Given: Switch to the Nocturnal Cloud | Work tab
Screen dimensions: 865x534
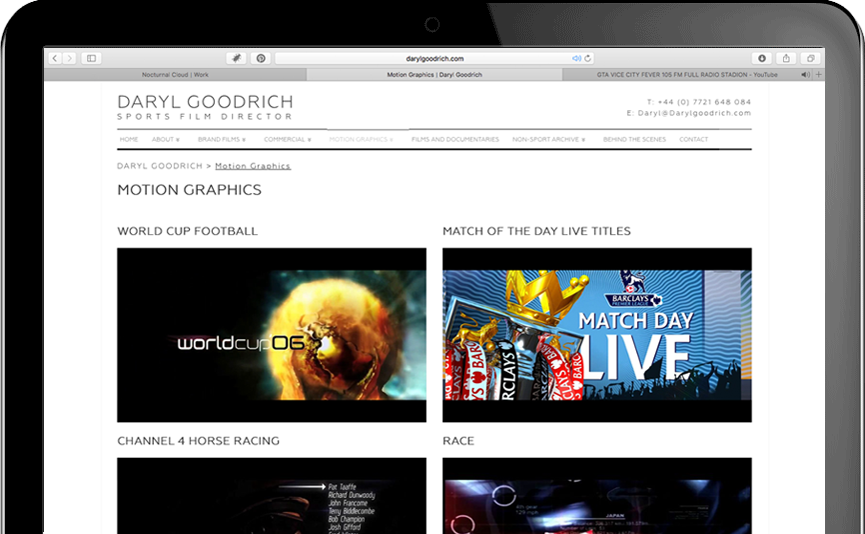Looking at the screenshot, I should pyautogui.click(x=175, y=74).
